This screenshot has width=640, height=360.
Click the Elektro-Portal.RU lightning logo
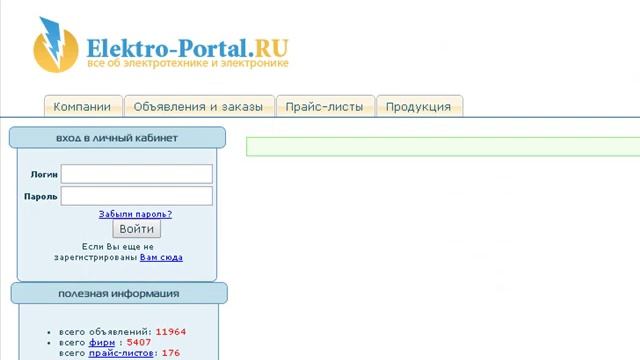coord(56,45)
